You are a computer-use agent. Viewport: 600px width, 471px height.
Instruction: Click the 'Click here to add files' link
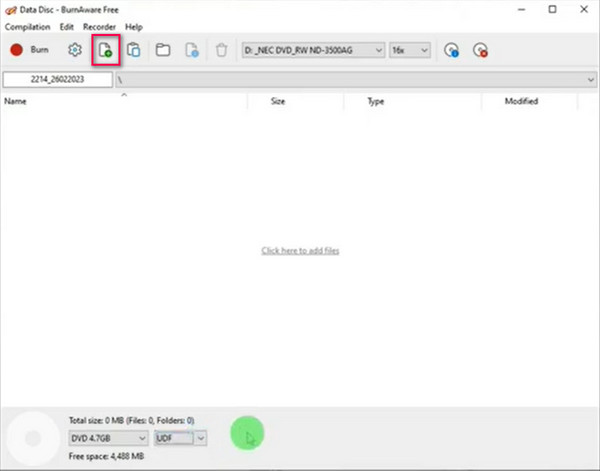click(300, 251)
